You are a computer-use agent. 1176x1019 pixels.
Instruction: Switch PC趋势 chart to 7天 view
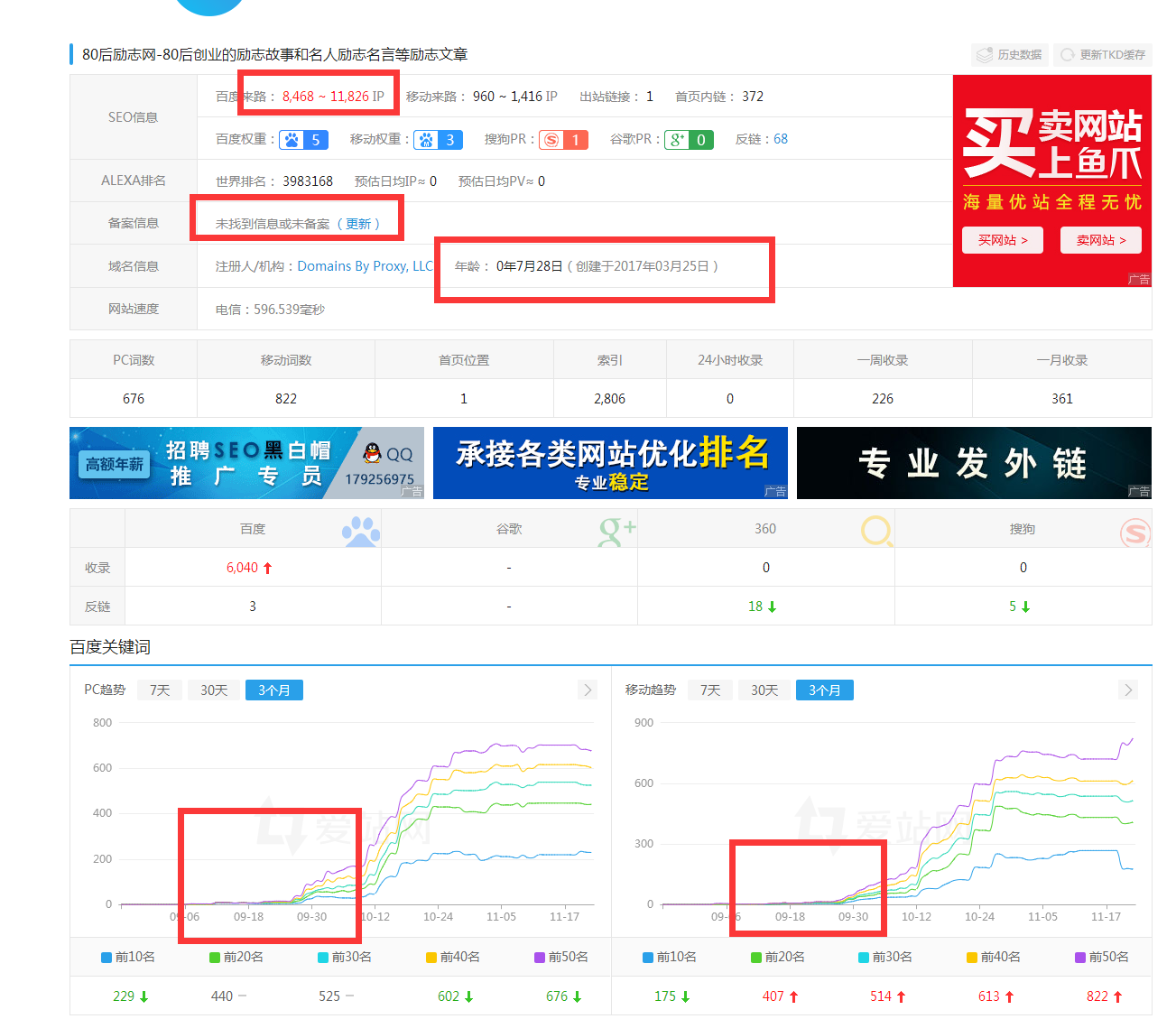click(160, 690)
